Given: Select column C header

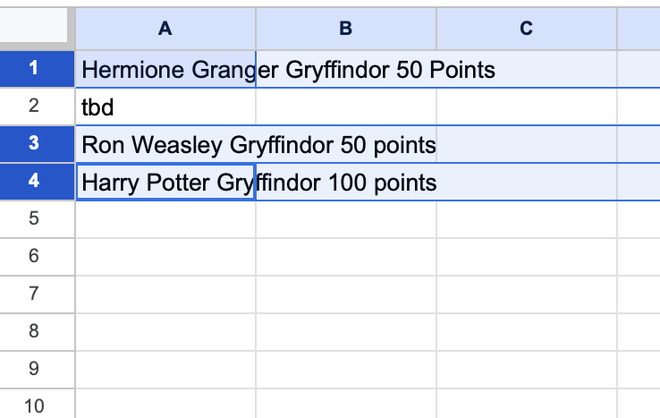Looking at the screenshot, I should 526,29.
